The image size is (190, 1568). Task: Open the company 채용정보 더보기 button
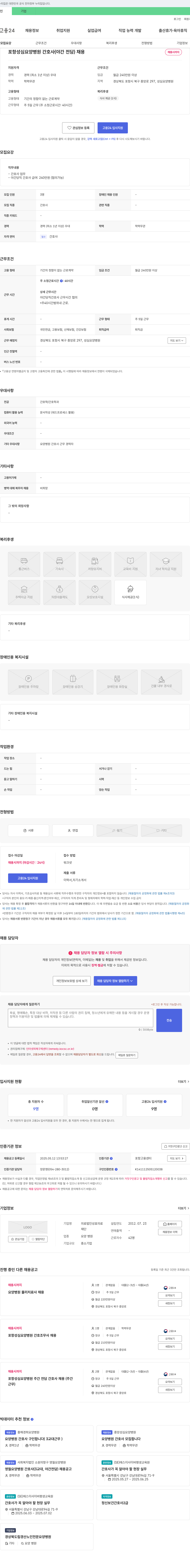170,1232
